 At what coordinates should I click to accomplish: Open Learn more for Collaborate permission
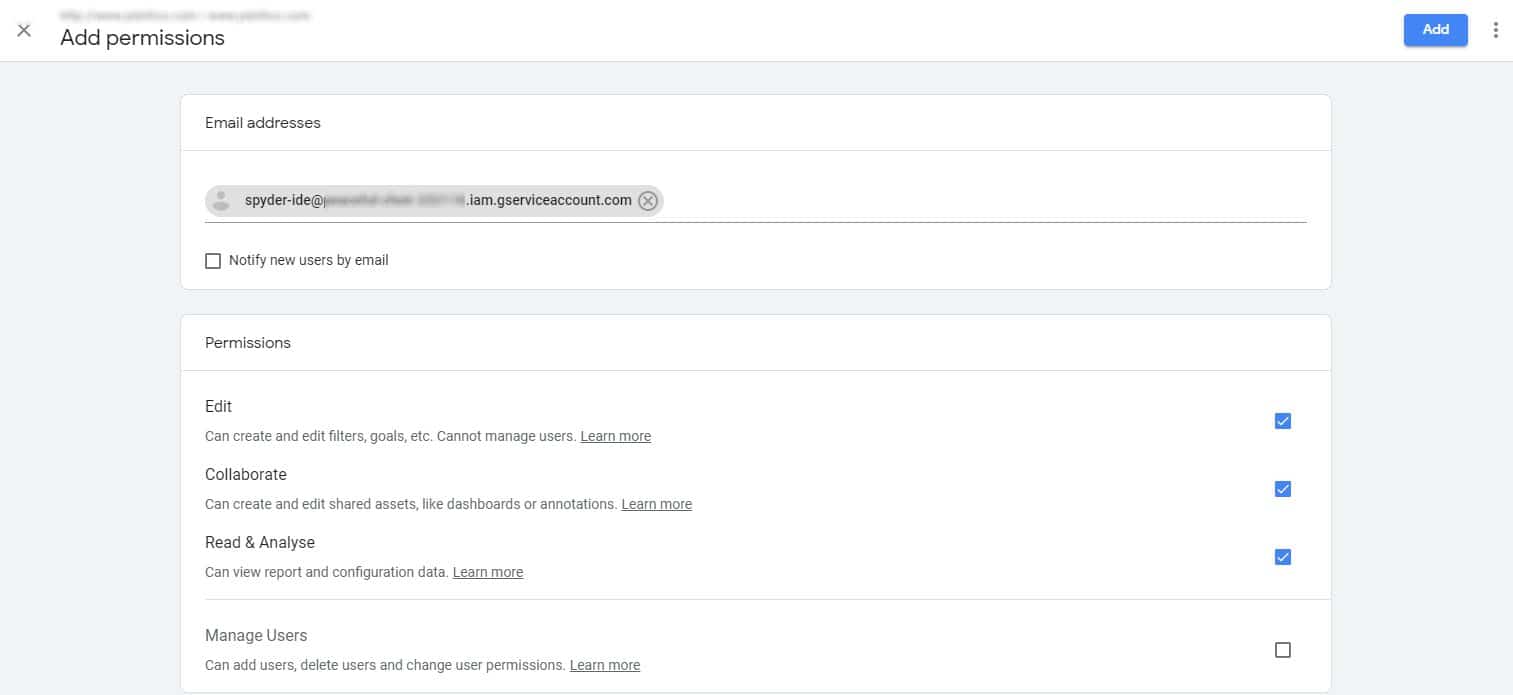(x=656, y=504)
